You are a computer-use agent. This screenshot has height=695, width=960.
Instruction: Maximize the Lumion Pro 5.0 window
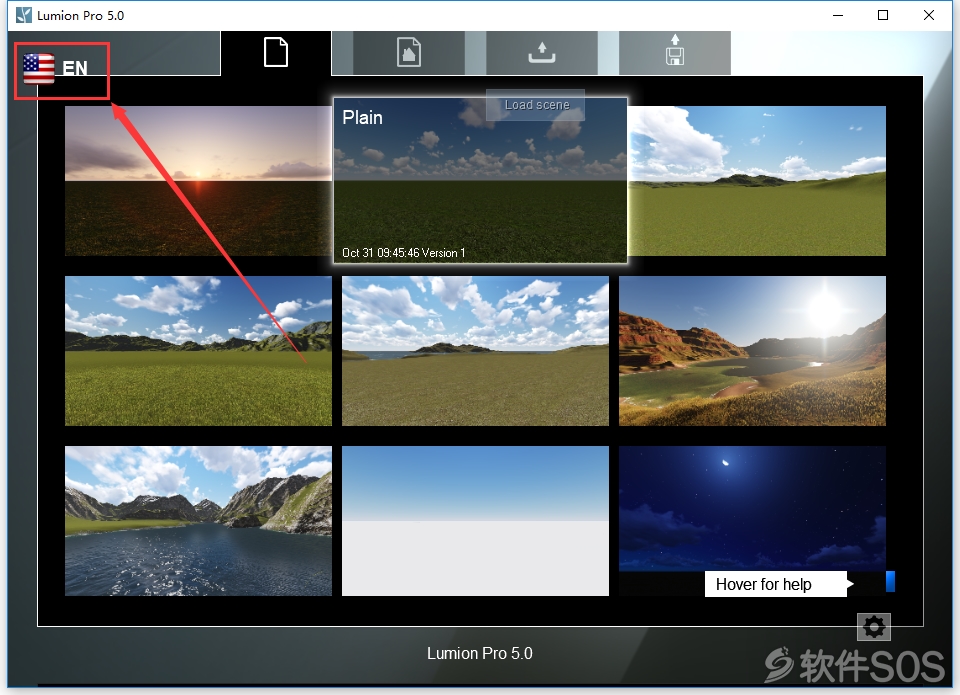click(x=883, y=15)
